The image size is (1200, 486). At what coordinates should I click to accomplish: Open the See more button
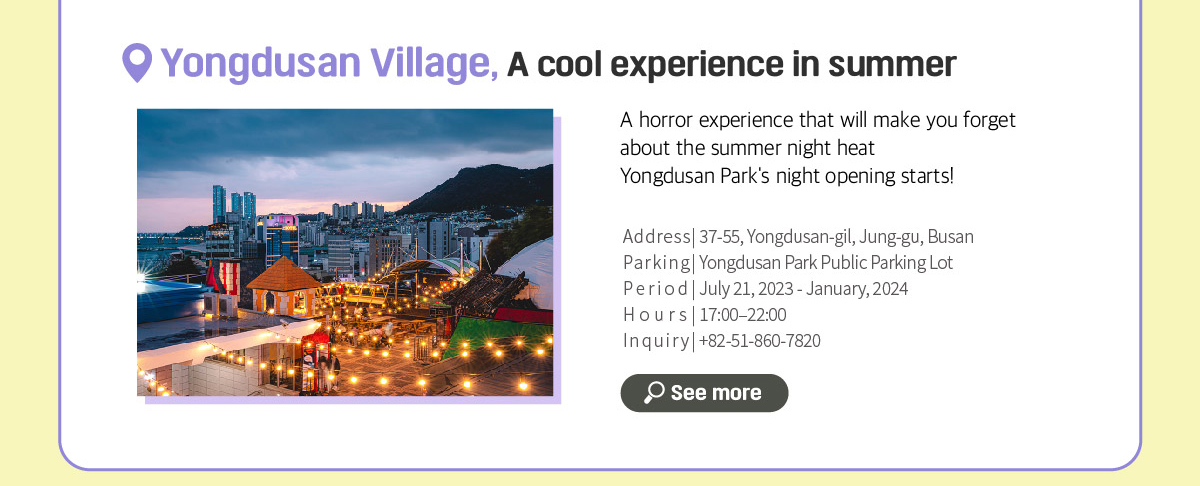[x=704, y=393]
